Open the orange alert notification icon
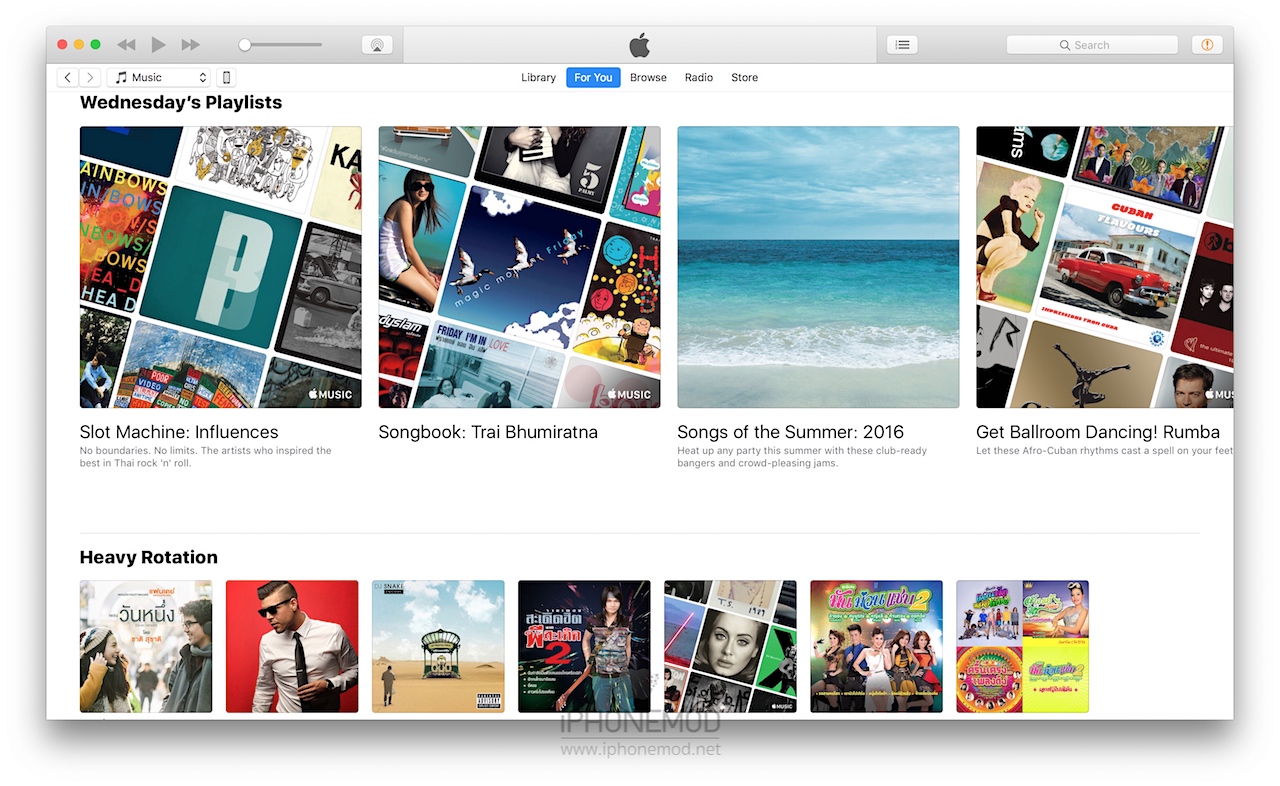 [x=1207, y=45]
